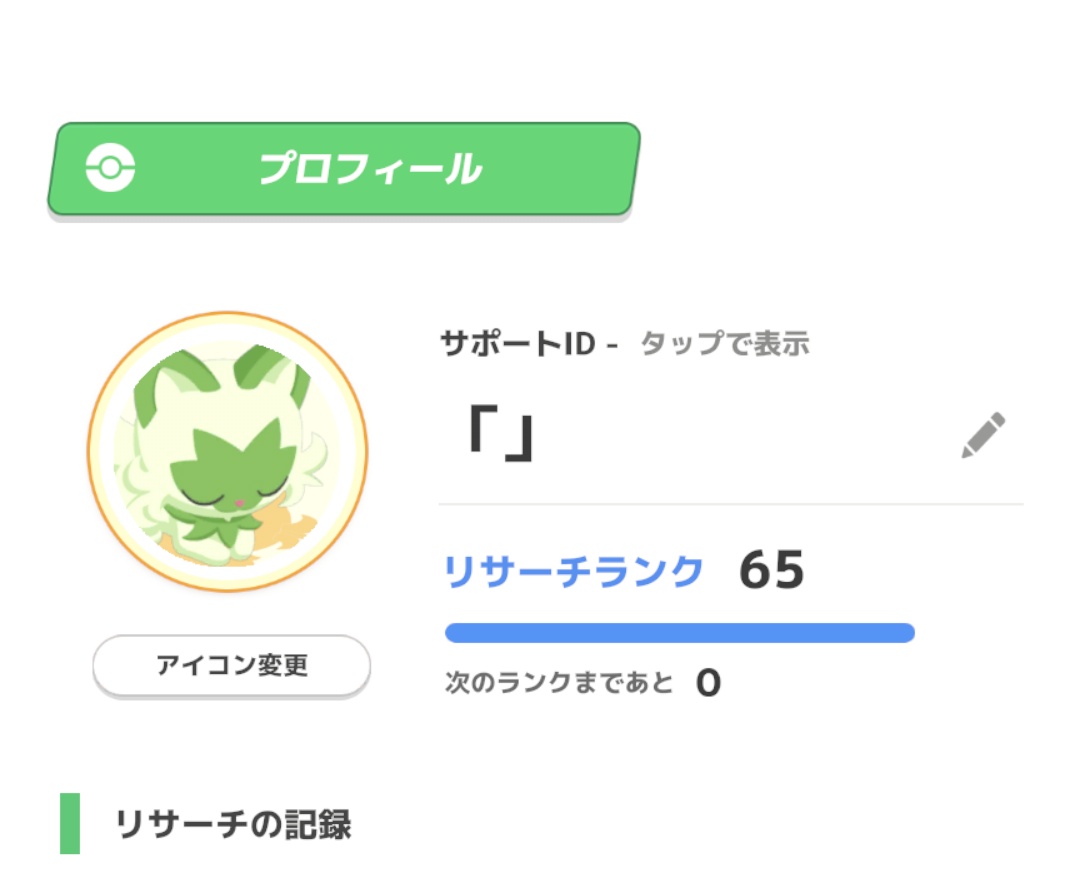Select the Sprigatito avatar icon

[228, 452]
